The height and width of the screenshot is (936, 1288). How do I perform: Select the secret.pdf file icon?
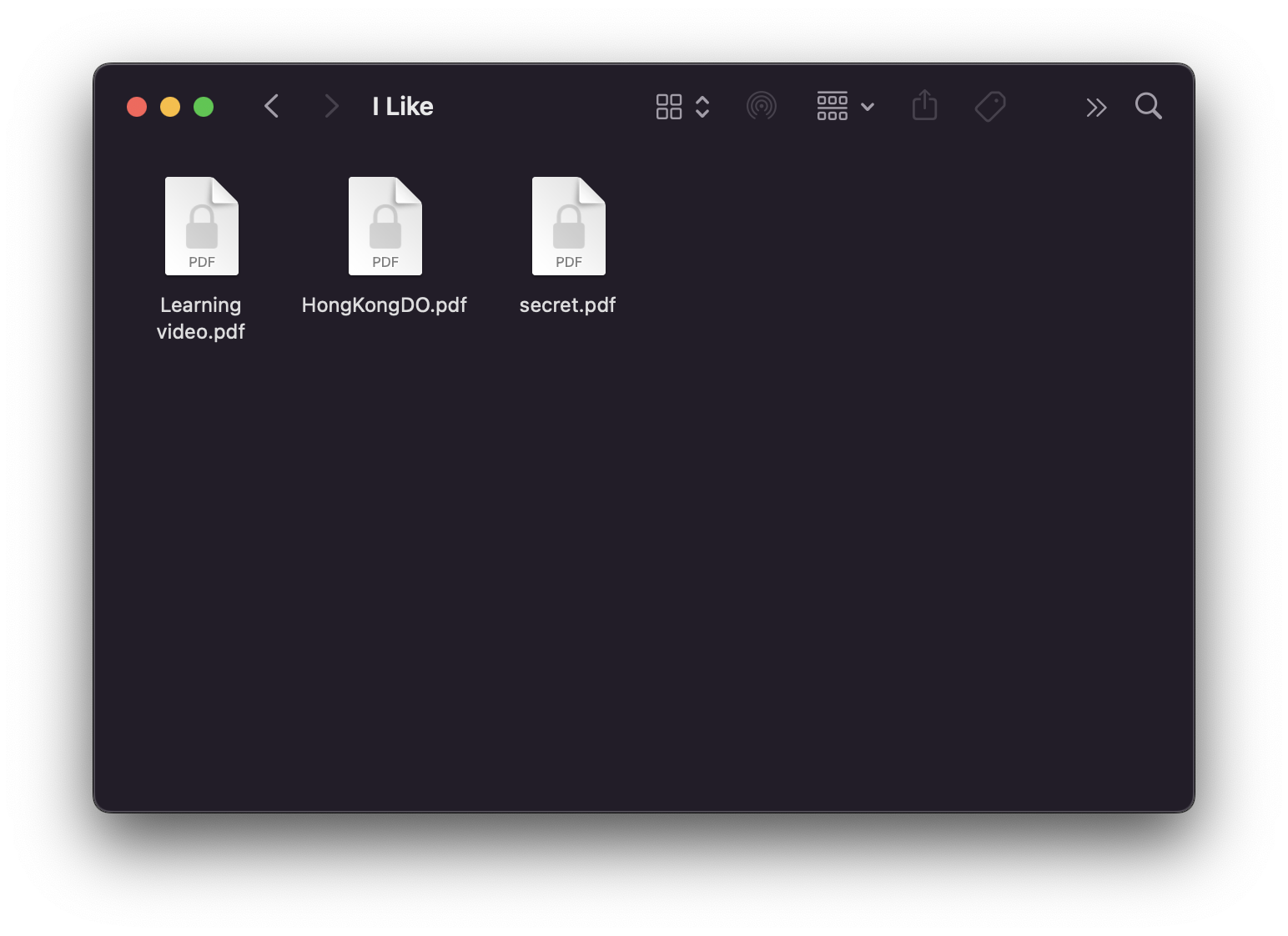[x=569, y=226]
